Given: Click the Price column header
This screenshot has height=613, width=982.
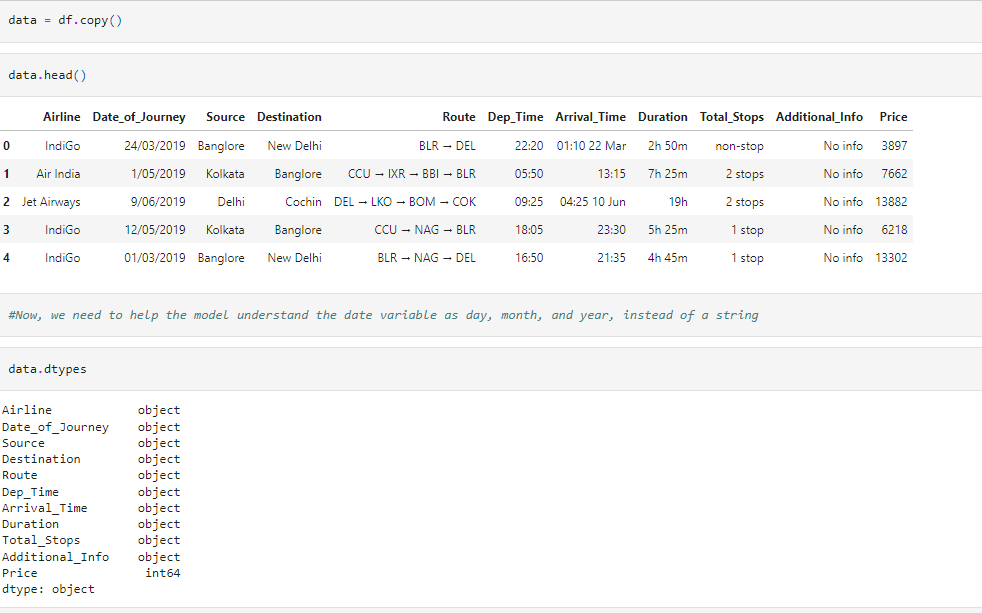Looking at the screenshot, I should click(x=893, y=116).
